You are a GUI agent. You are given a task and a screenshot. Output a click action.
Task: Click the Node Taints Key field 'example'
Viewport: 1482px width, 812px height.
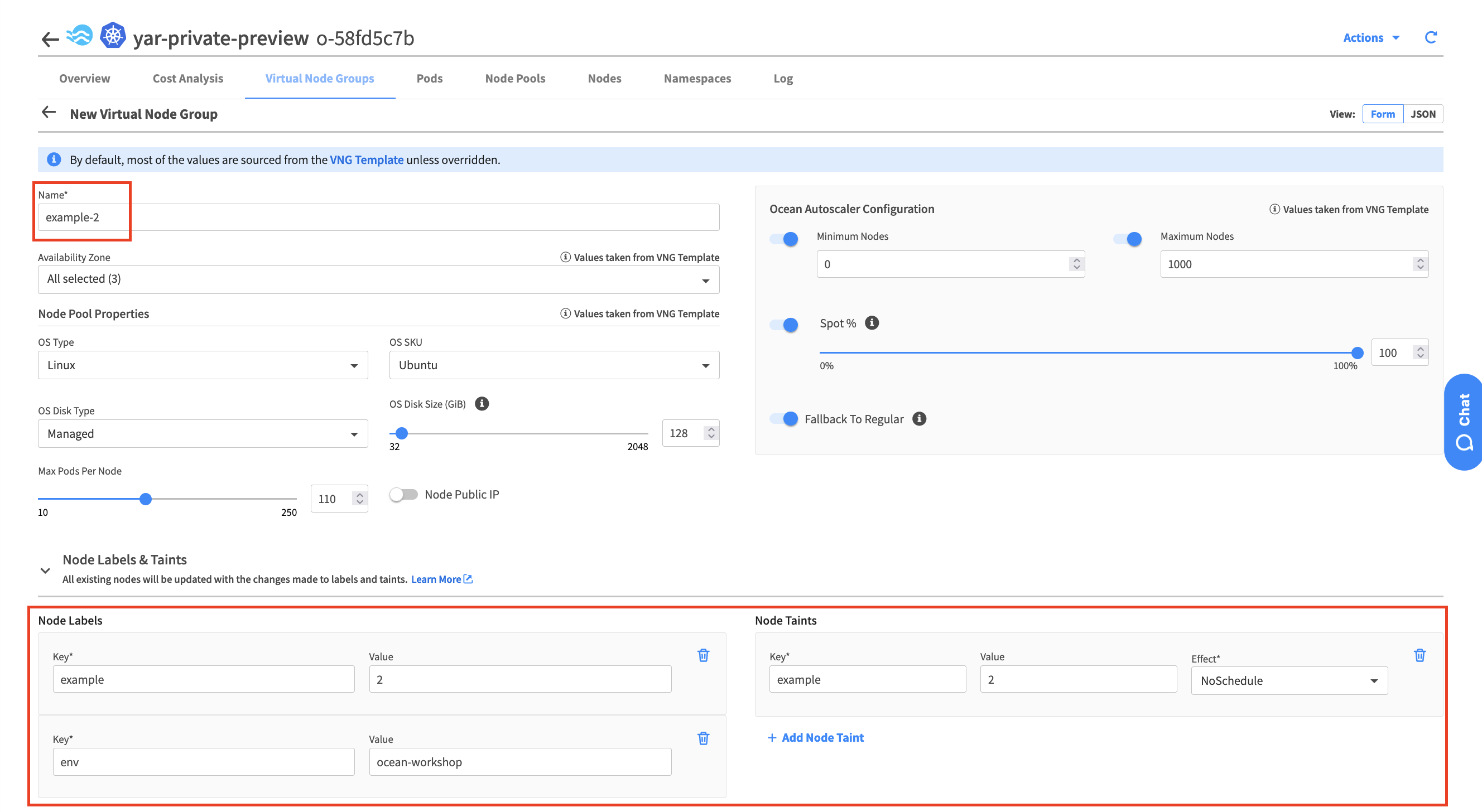868,679
